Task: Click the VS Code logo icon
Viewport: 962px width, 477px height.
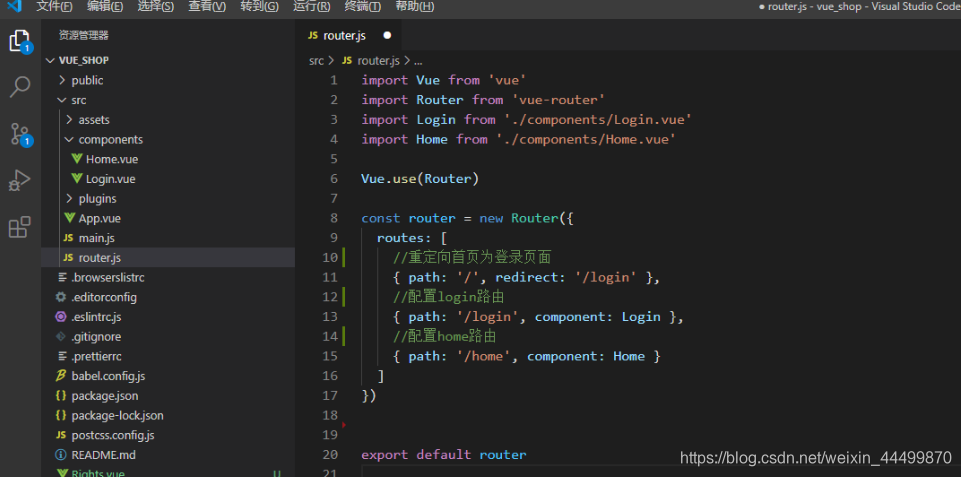Action: 14,7
